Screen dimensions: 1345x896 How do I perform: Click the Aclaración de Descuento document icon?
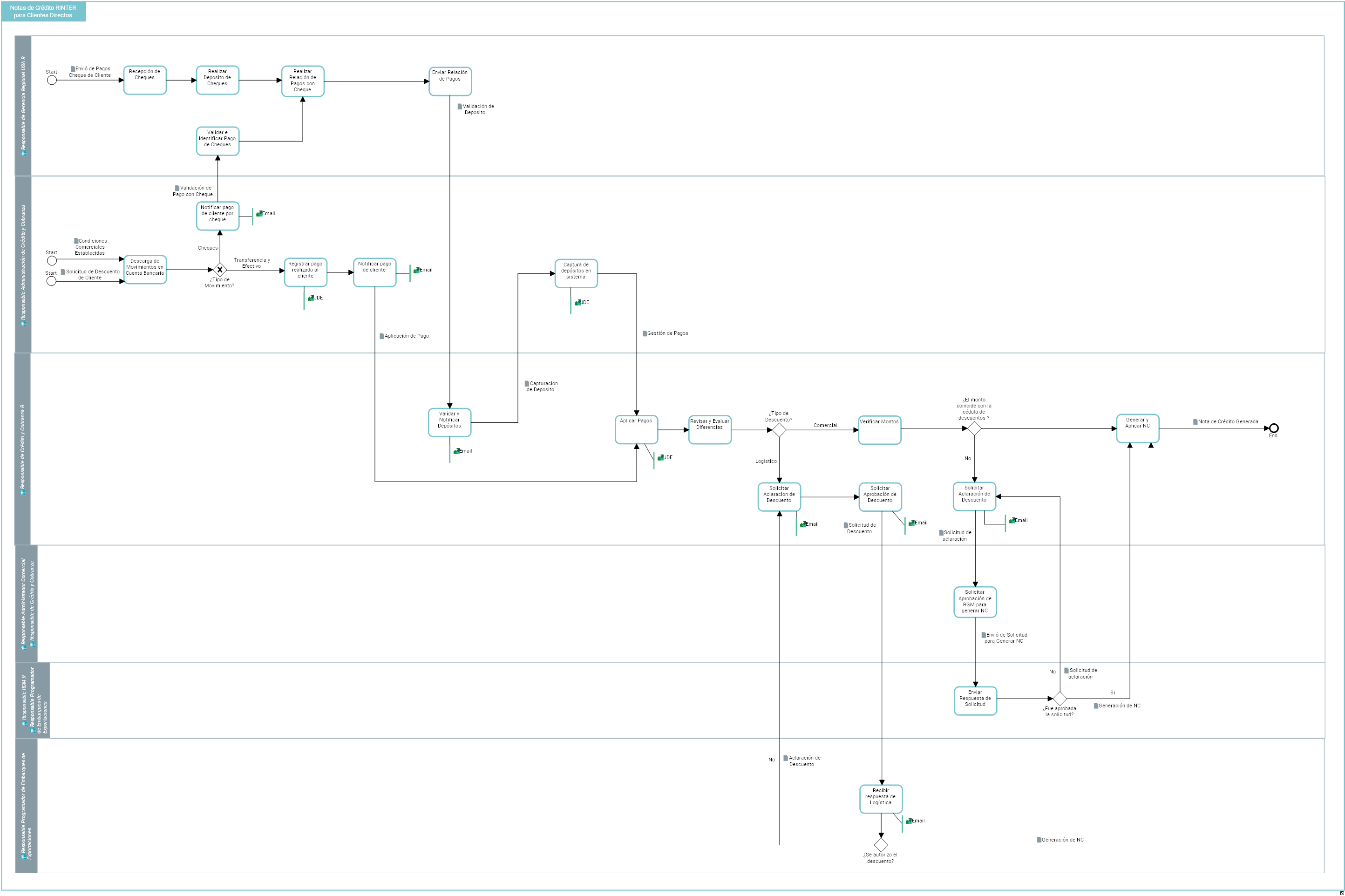(786, 758)
